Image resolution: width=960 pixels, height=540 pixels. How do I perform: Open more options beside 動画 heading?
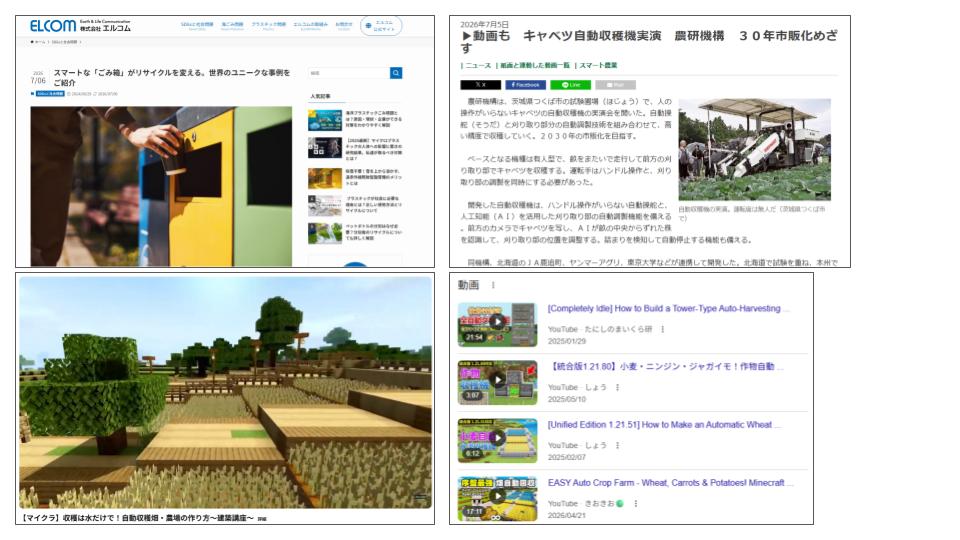pos(493,285)
